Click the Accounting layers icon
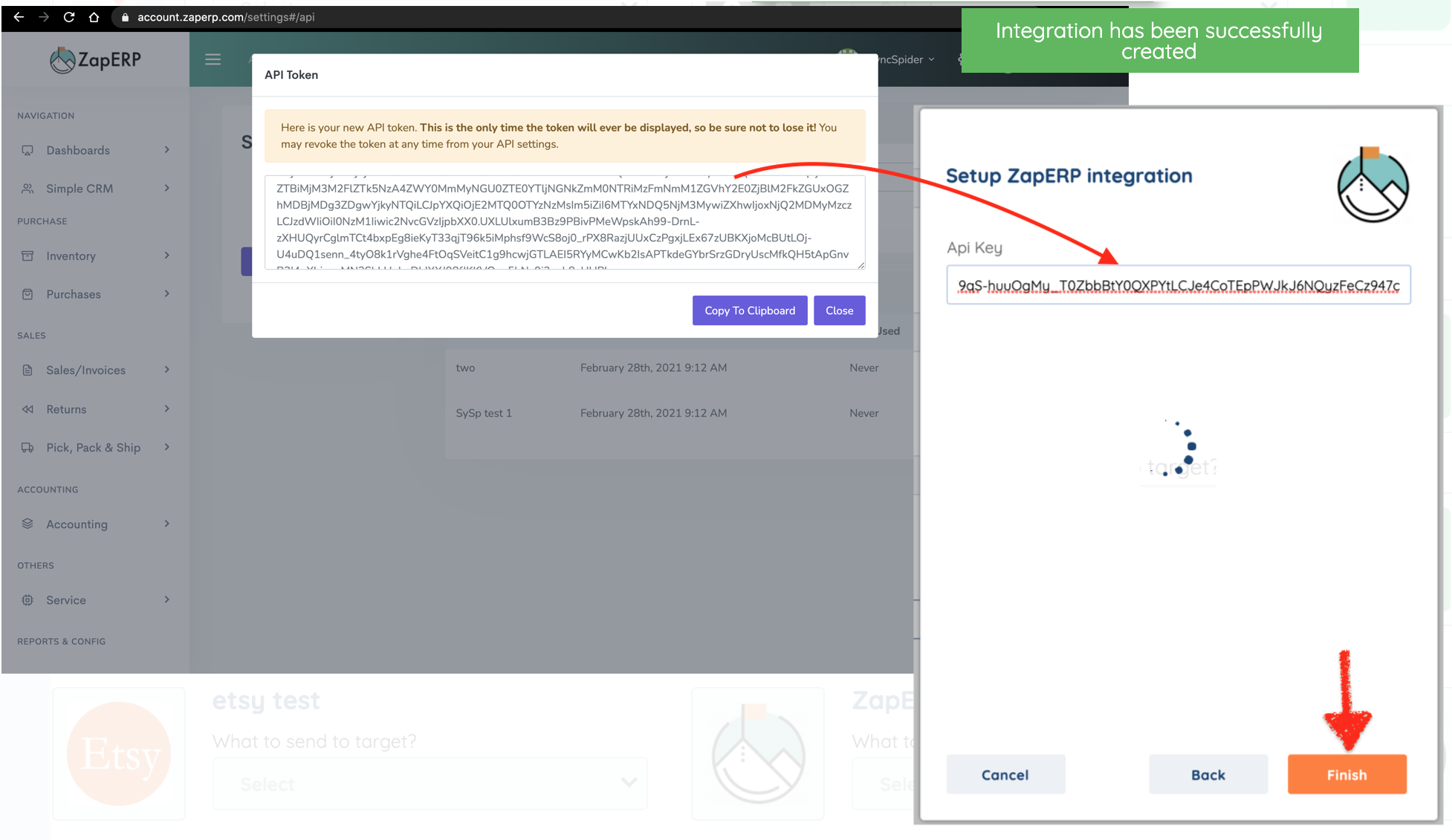 click(27, 524)
